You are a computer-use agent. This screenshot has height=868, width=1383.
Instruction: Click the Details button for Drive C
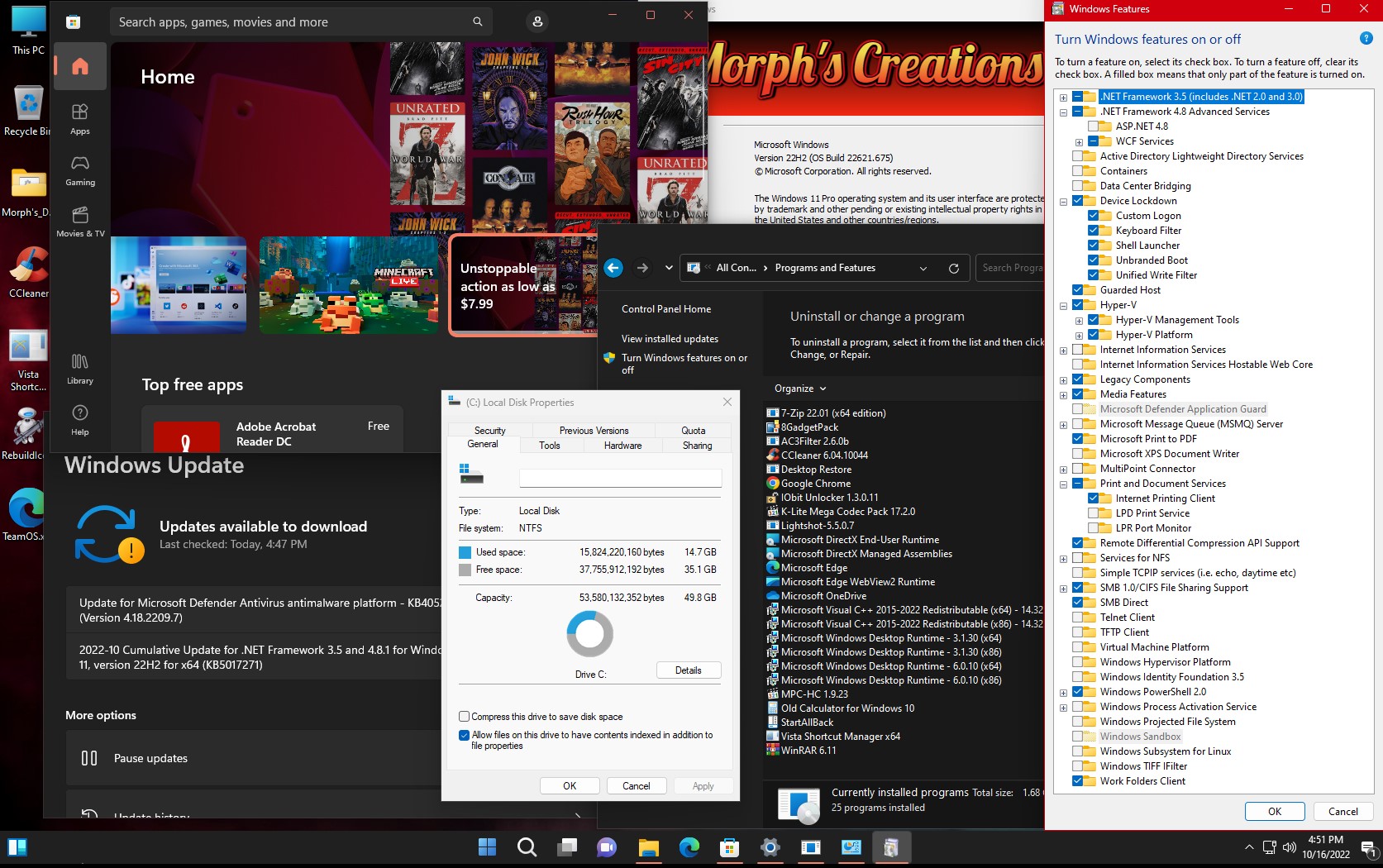point(688,670)
